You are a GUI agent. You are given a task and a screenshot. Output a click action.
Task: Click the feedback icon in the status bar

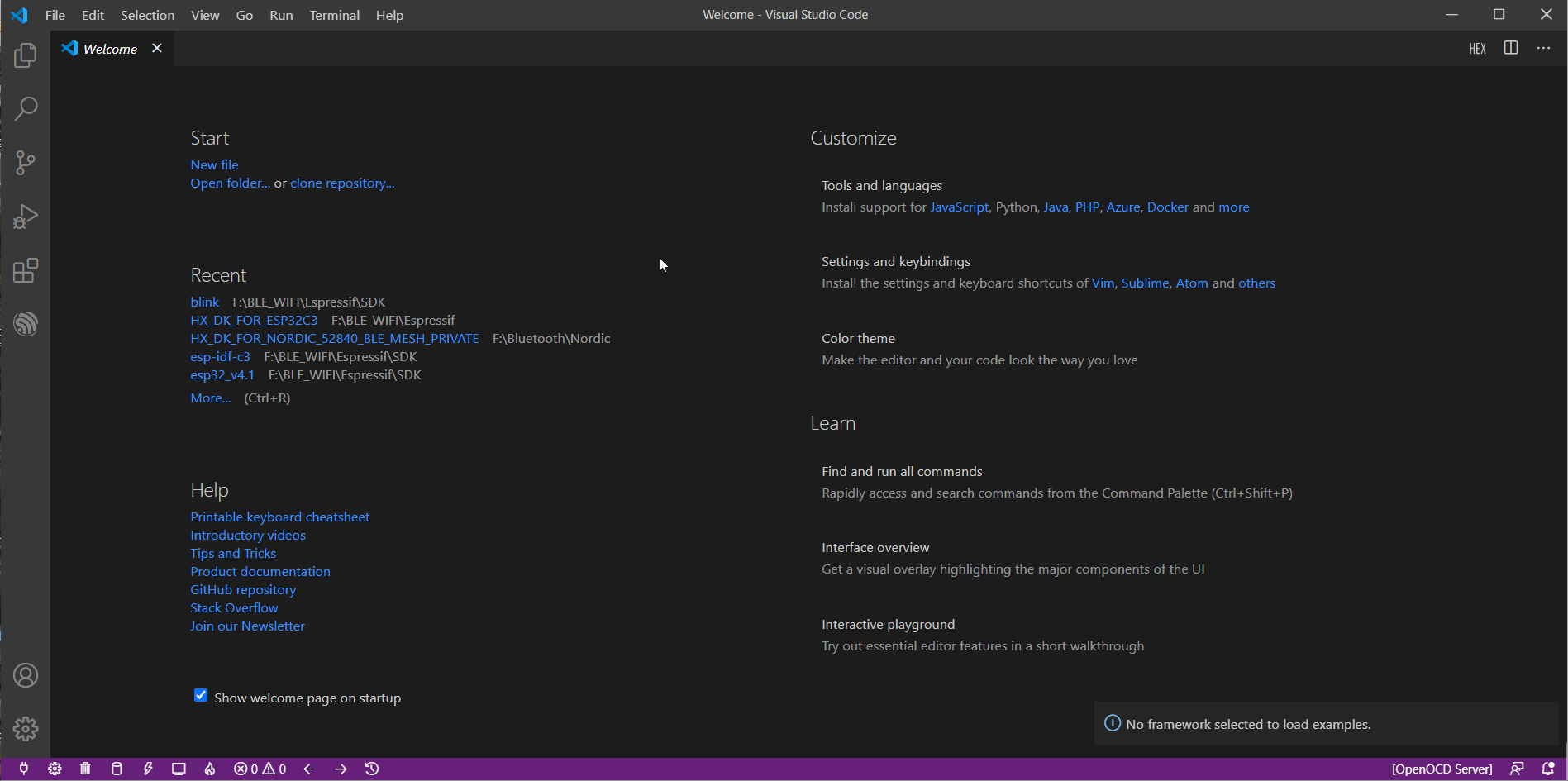[x=1517, y=769]
